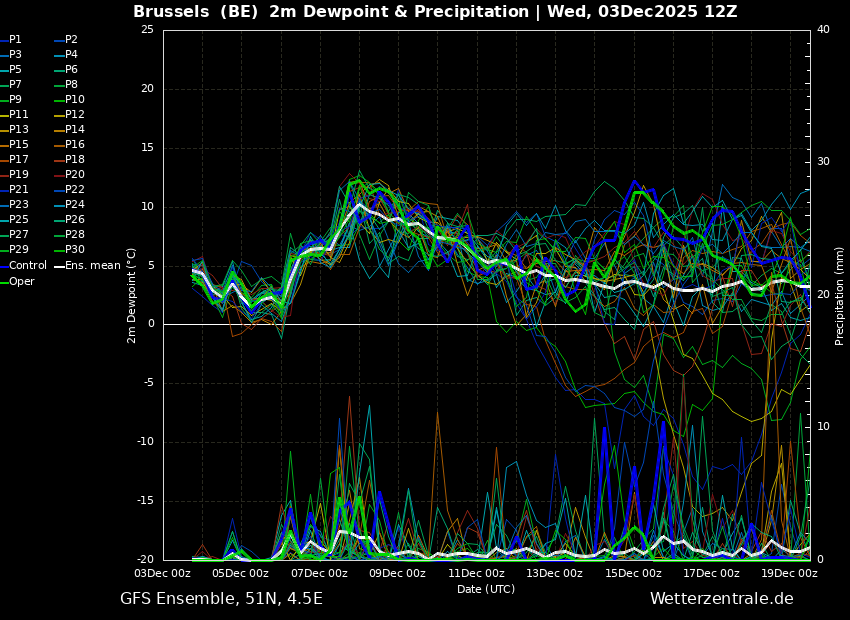Toggle the P10 ensemble member in legend
This screenshot has width=850, height=620.
(74, 100)
